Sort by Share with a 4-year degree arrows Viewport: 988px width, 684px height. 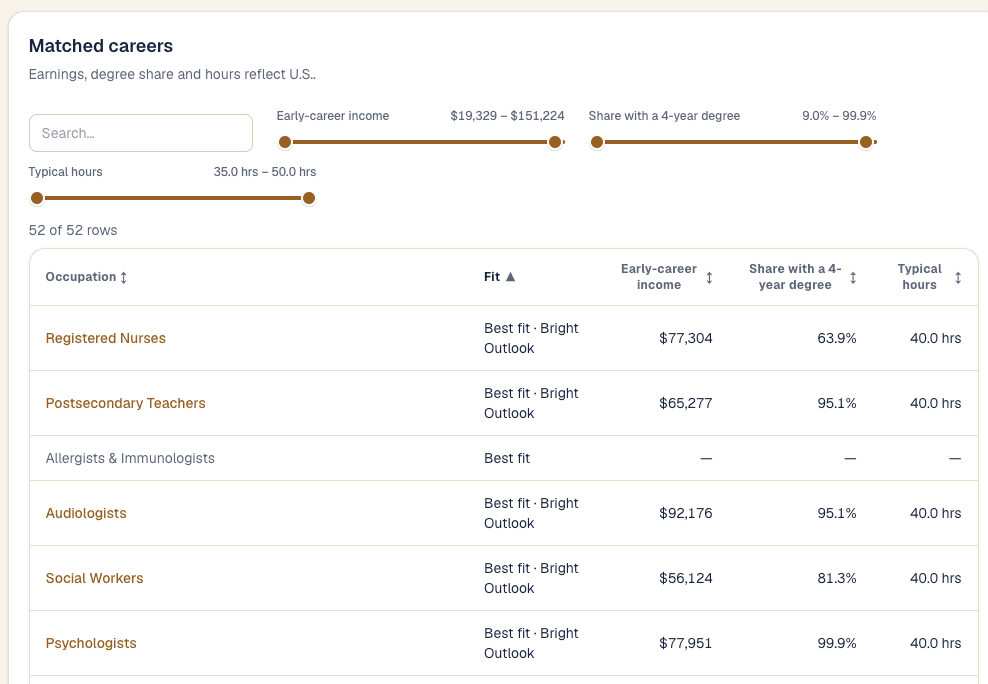853,278
